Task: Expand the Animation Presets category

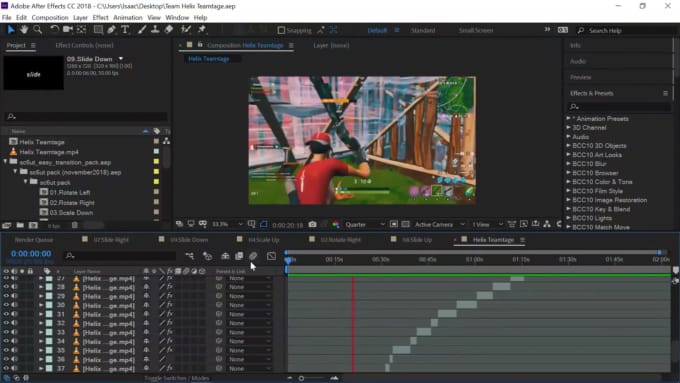Action: (568, 118)
